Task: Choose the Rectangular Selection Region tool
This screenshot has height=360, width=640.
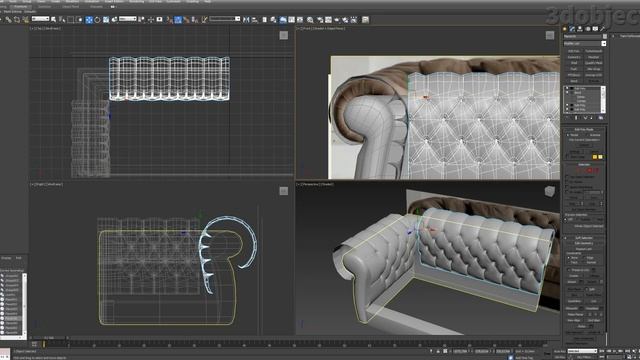Action: pos(71,20)
